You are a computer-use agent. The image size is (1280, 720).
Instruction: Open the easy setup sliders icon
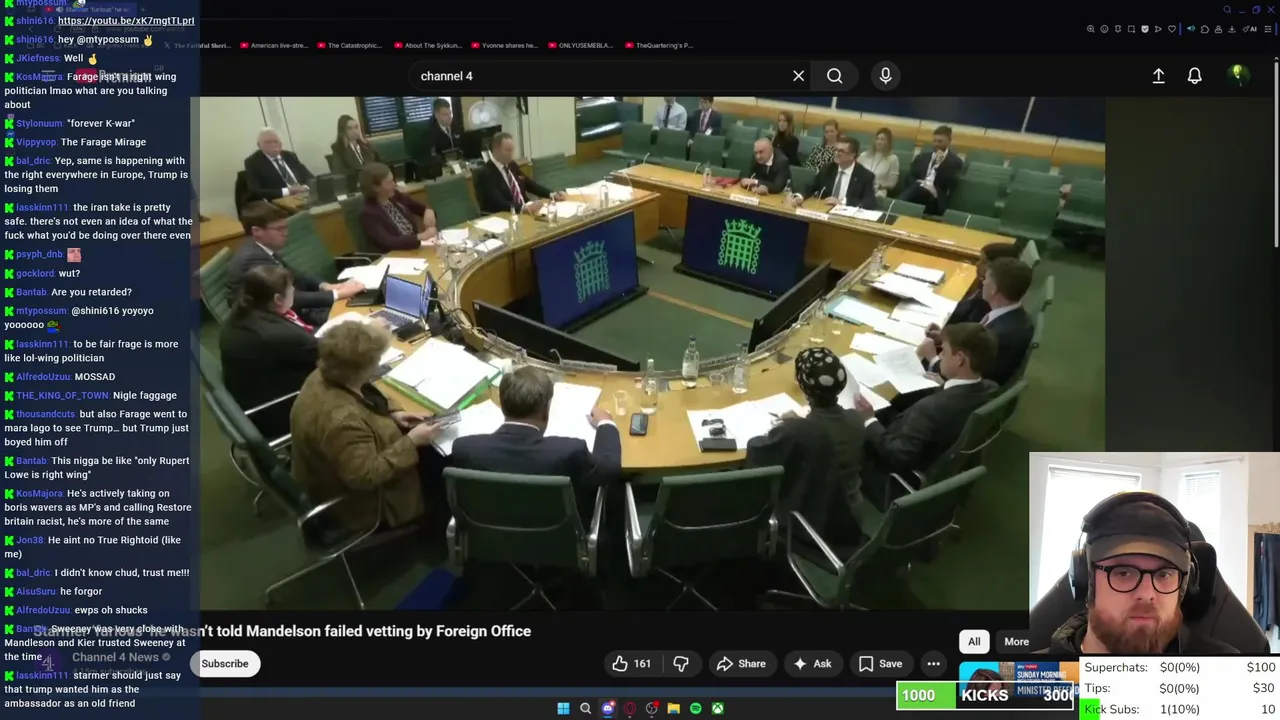1267,29
